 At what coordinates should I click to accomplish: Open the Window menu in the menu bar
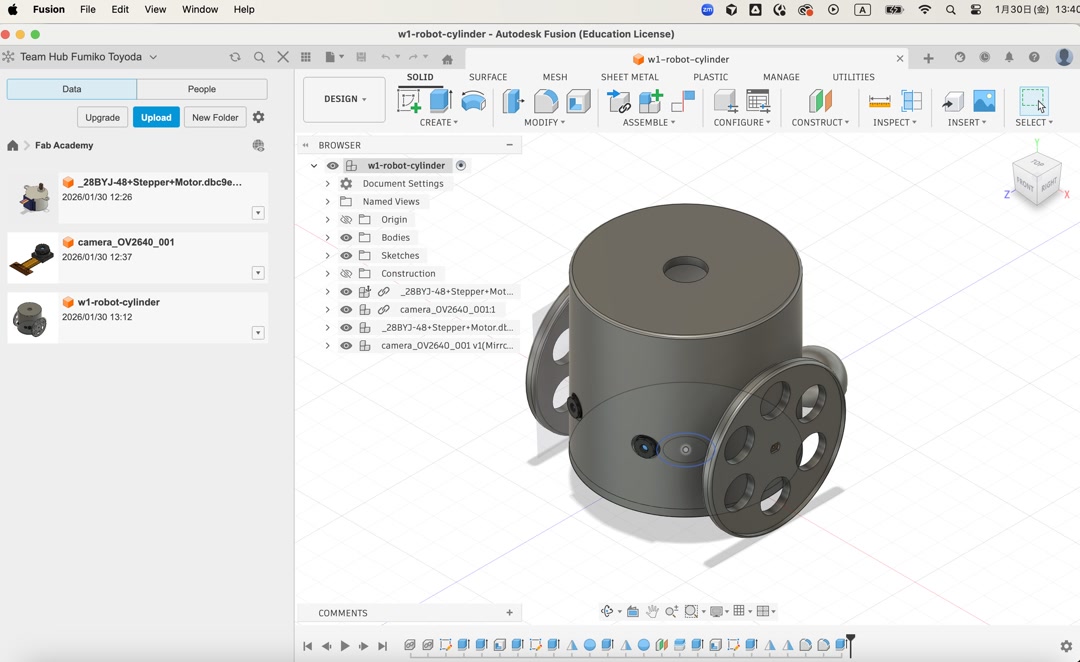point(199,9)
